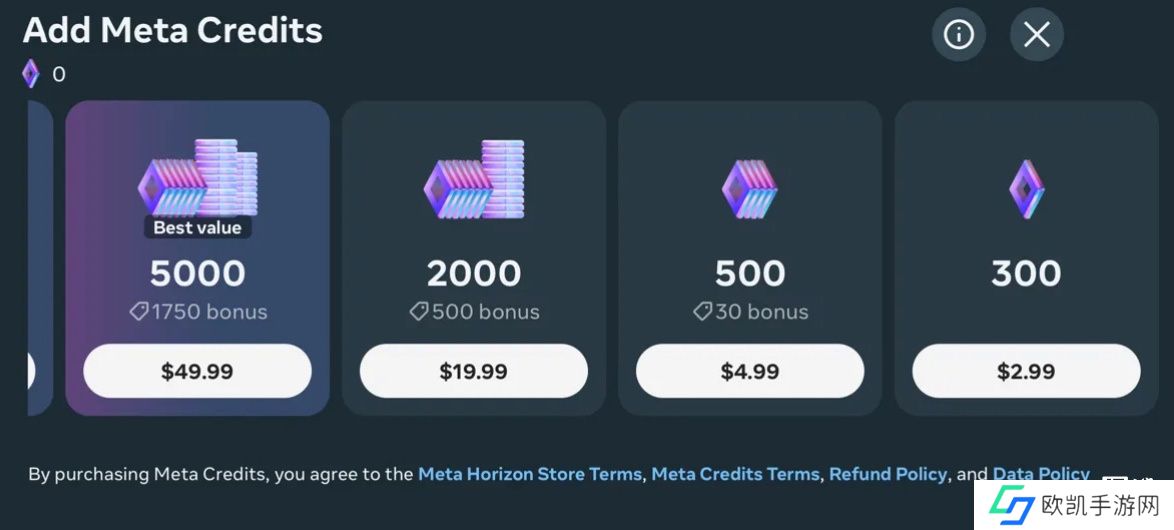Image resolution: width=1174 pixels, height=530 pixels.
Task: Purchase 500 credits for $4.99
Action: (750, 372)
